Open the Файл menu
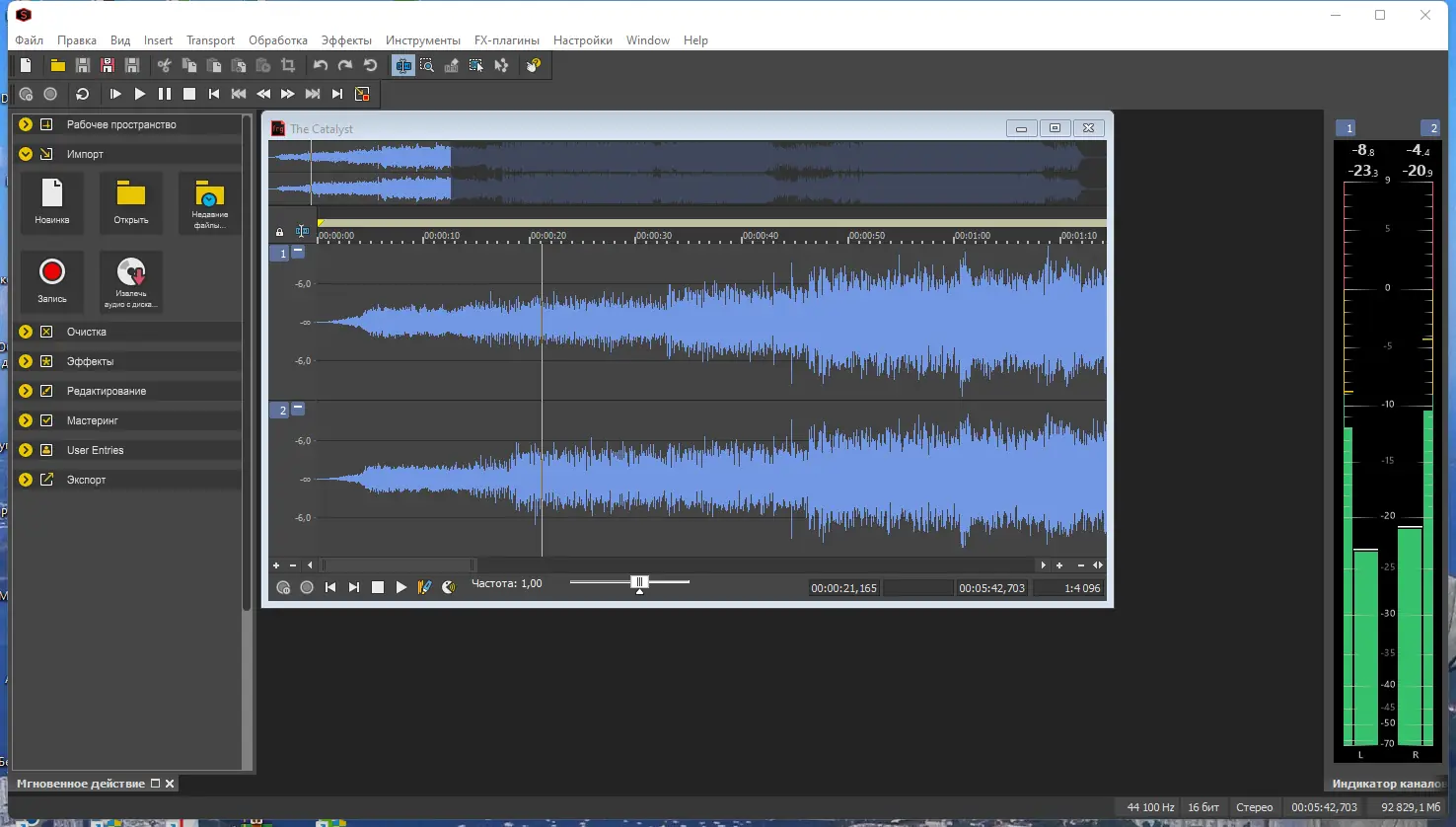 tap(30, 40)
